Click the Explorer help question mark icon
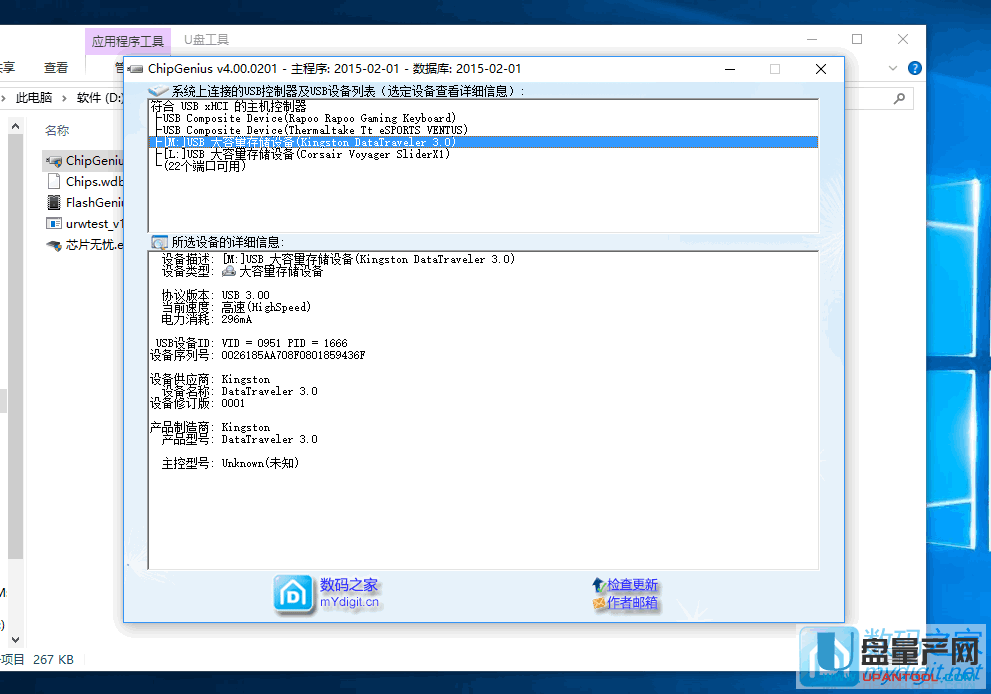Image resolution: width=991 pixels, height=694 pixels. 913,68
